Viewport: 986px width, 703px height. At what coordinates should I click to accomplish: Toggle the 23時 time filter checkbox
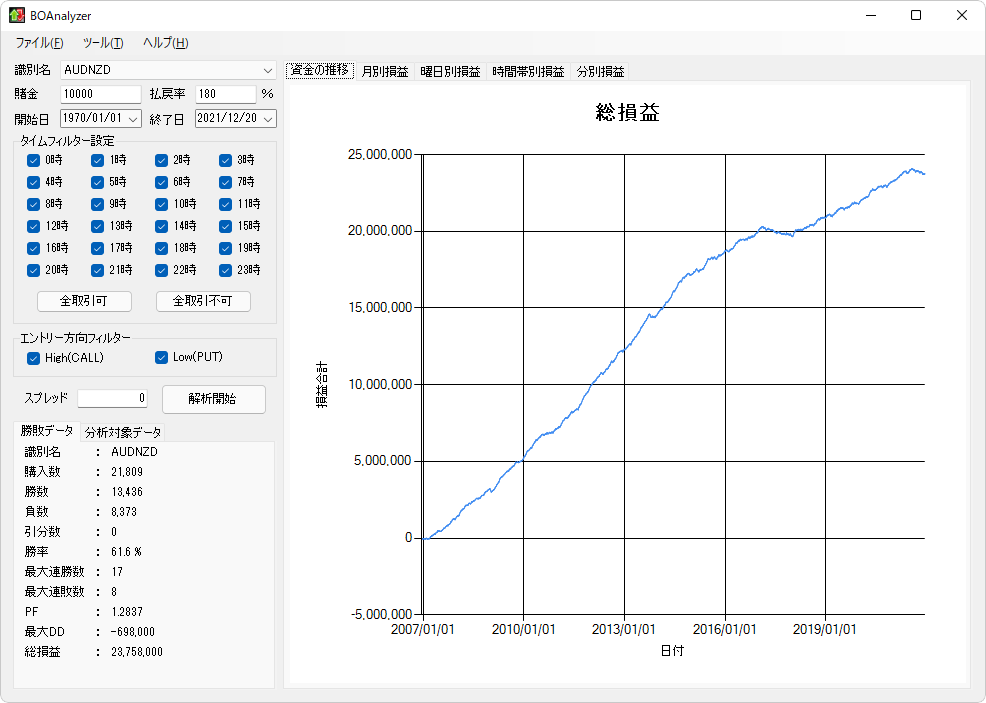tap(226, 270)
